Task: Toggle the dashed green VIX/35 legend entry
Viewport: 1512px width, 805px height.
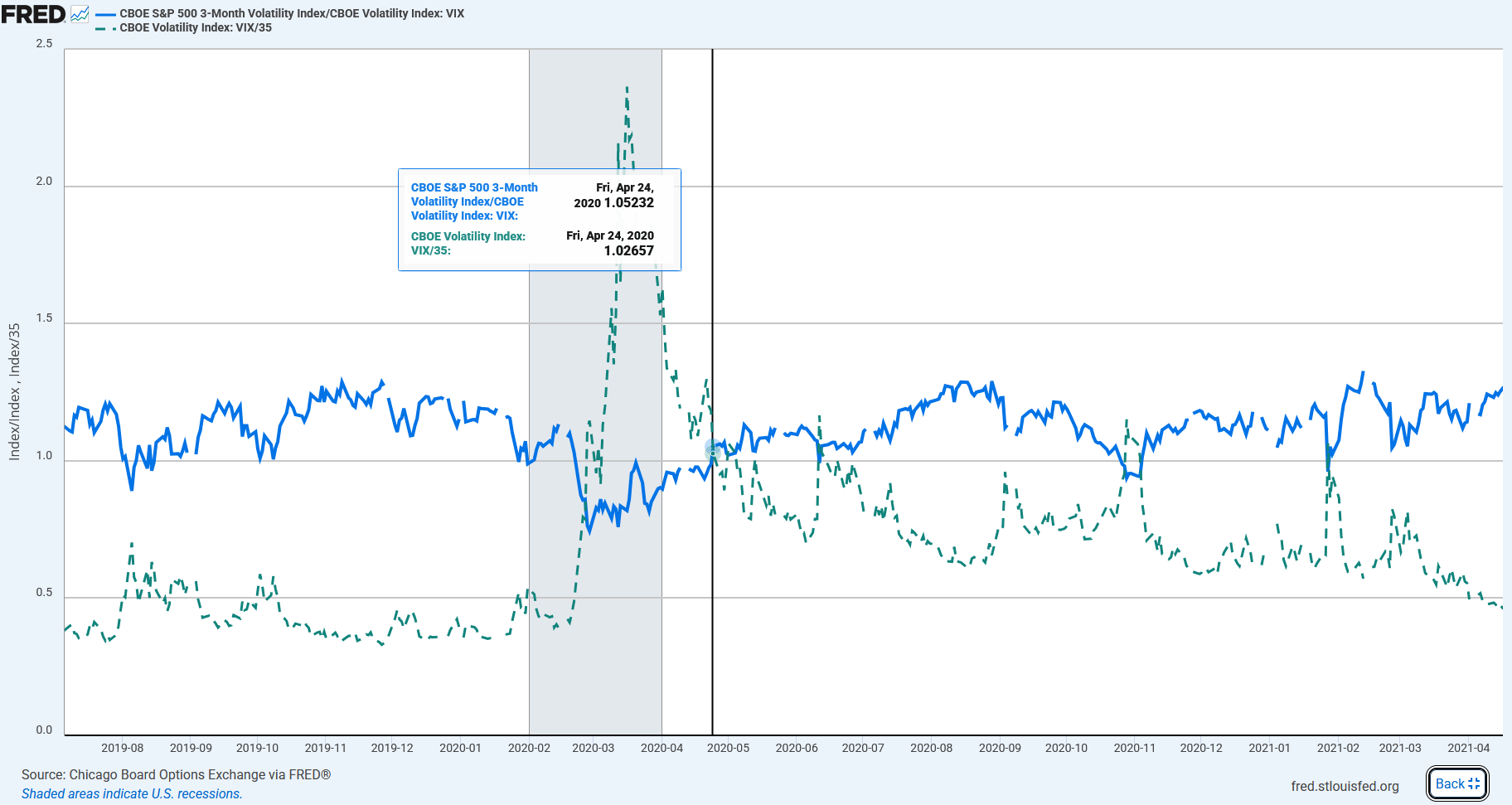Action: pos(184,27)
